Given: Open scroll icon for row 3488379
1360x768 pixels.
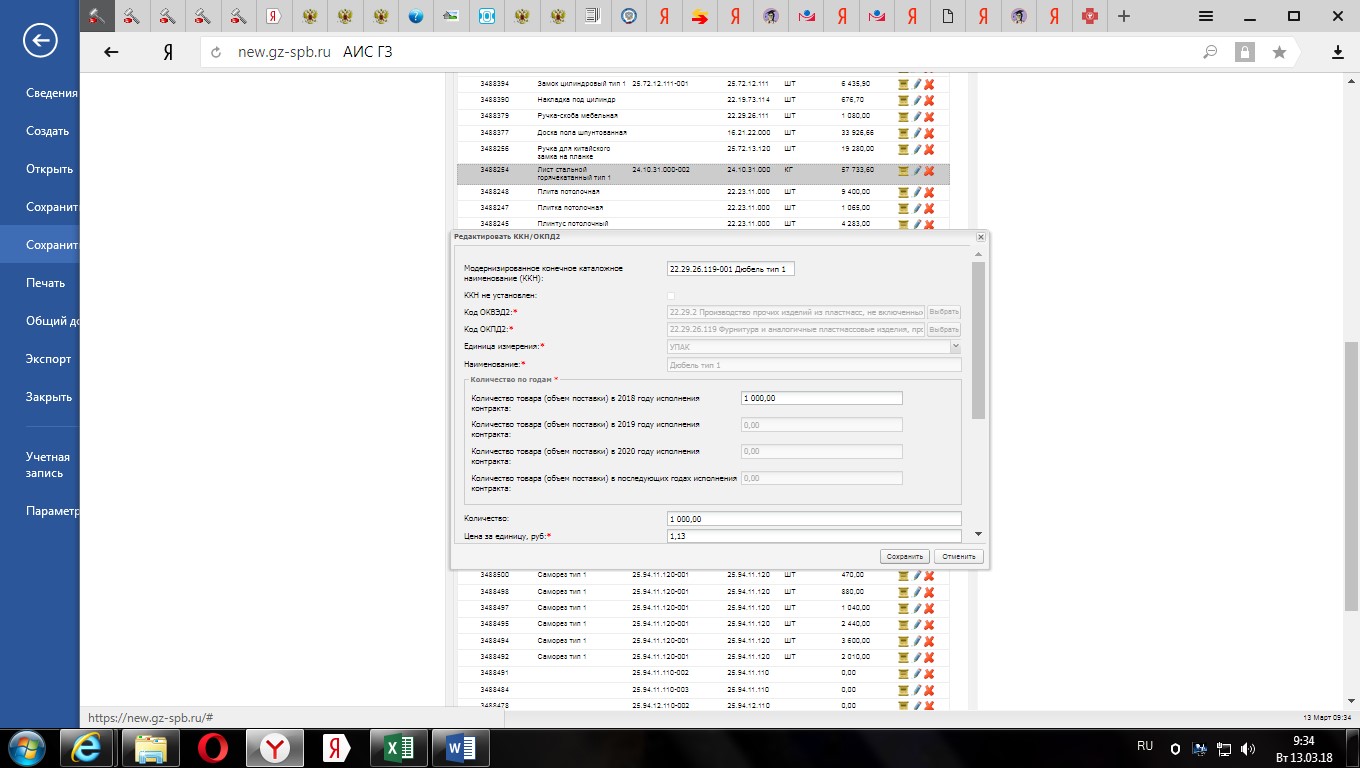Looking at the screenshot, I should tap(903, 116).
